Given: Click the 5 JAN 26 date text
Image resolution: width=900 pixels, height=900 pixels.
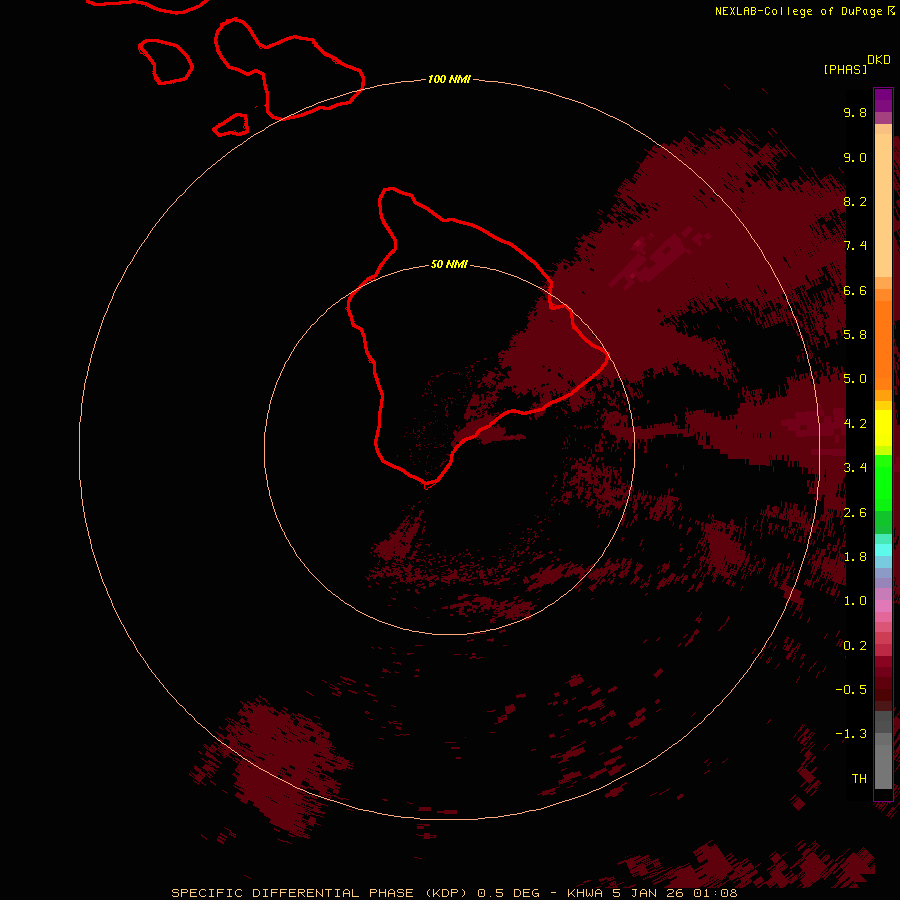Looking at the screenshot, I should [x=649, y=893].
